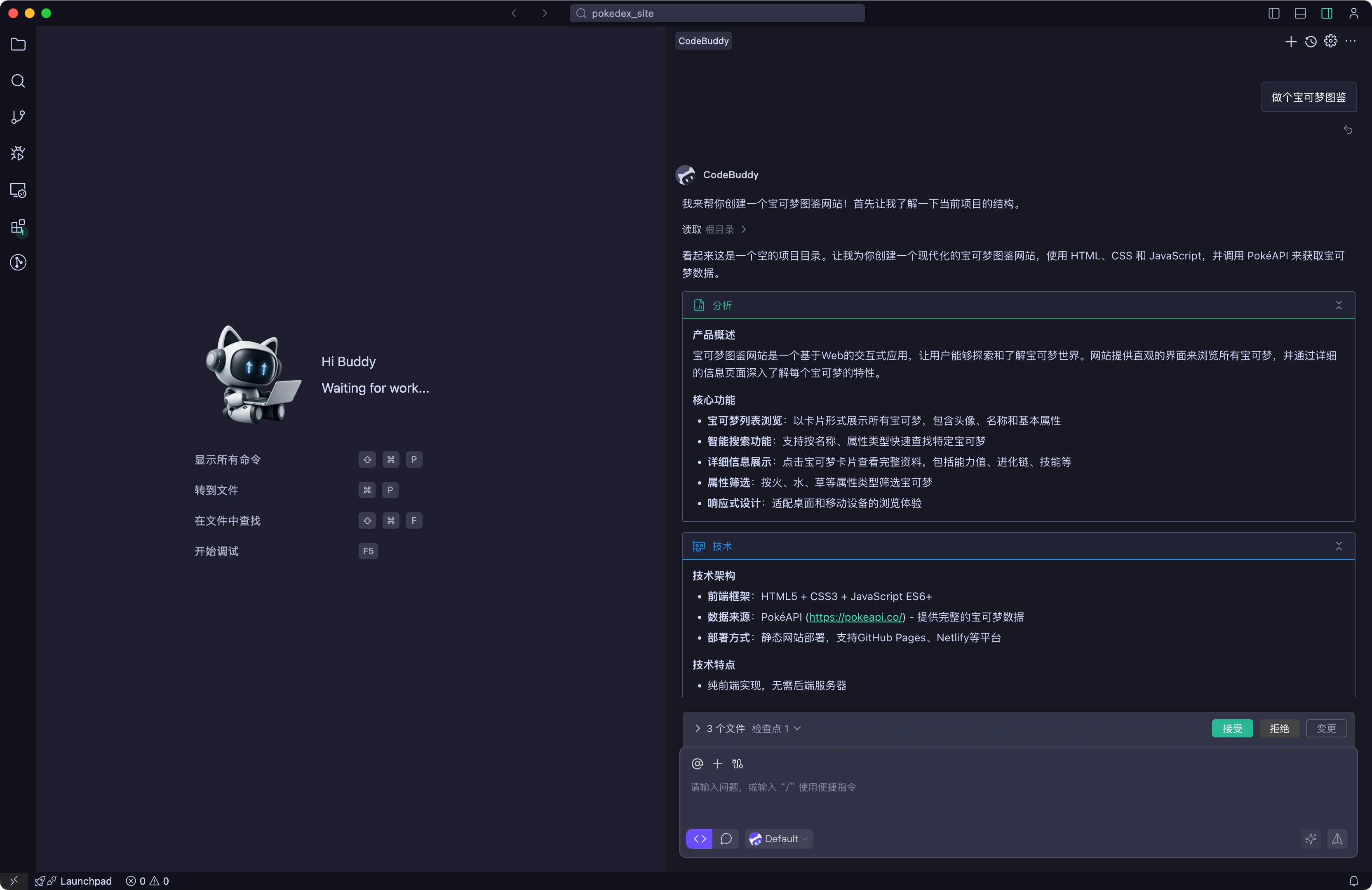Screen dimensions: 1372x890
Task: Open CodeBuddy settings gear
Action: pos(1331,41)
